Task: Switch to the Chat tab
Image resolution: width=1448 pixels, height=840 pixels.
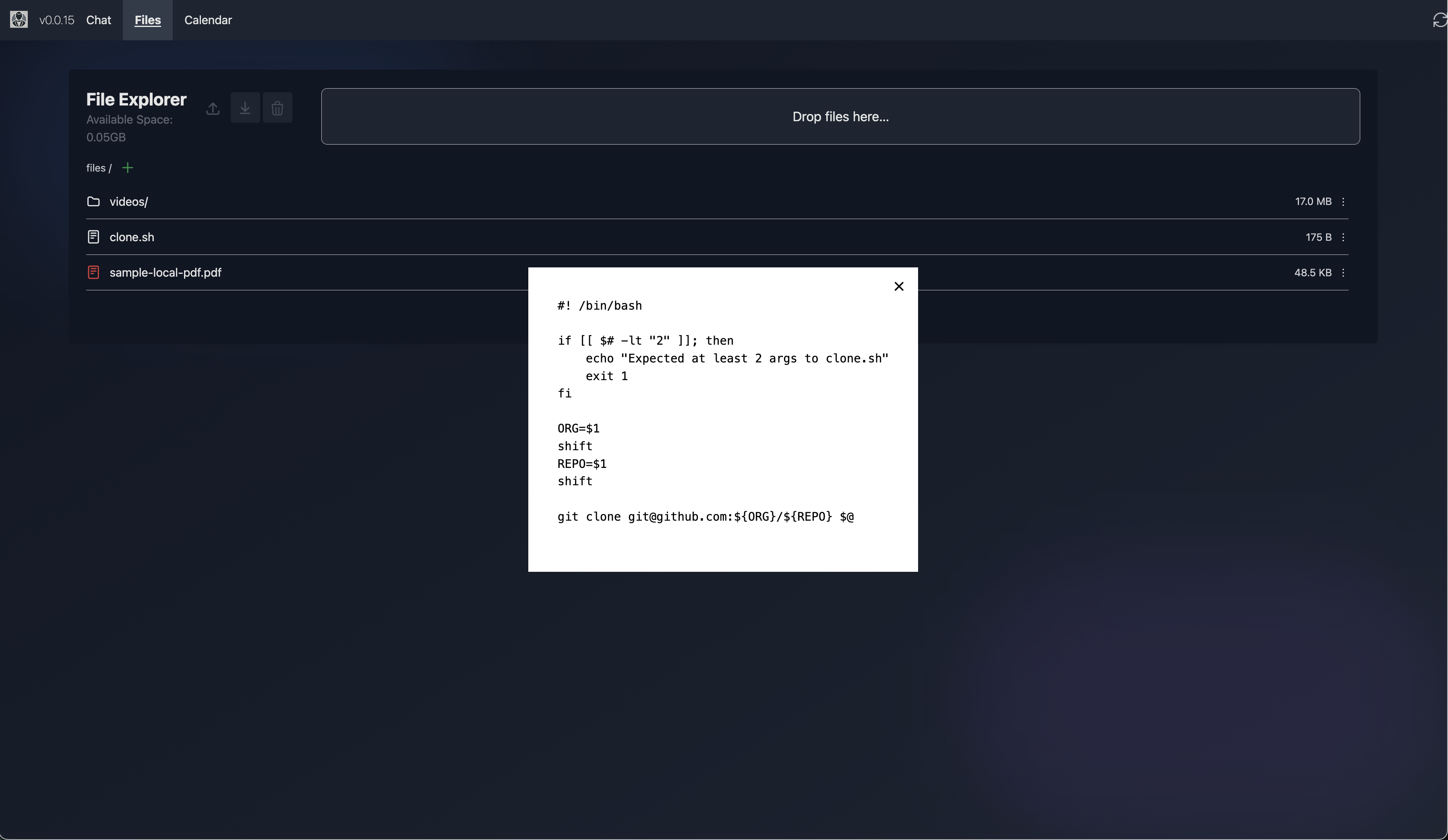Action: click(x=98, y=20)
